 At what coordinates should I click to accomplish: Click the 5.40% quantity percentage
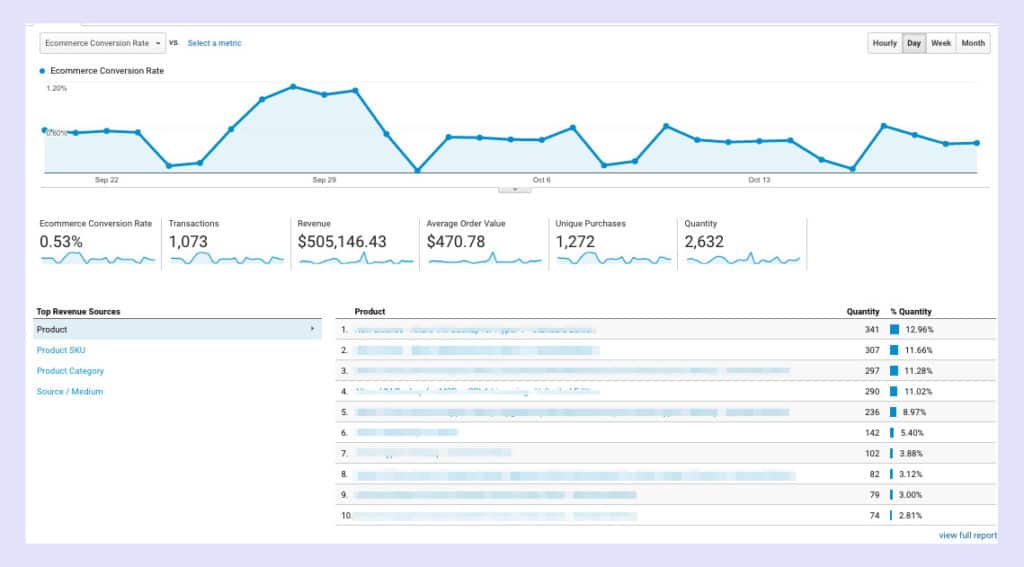(912, 432)
